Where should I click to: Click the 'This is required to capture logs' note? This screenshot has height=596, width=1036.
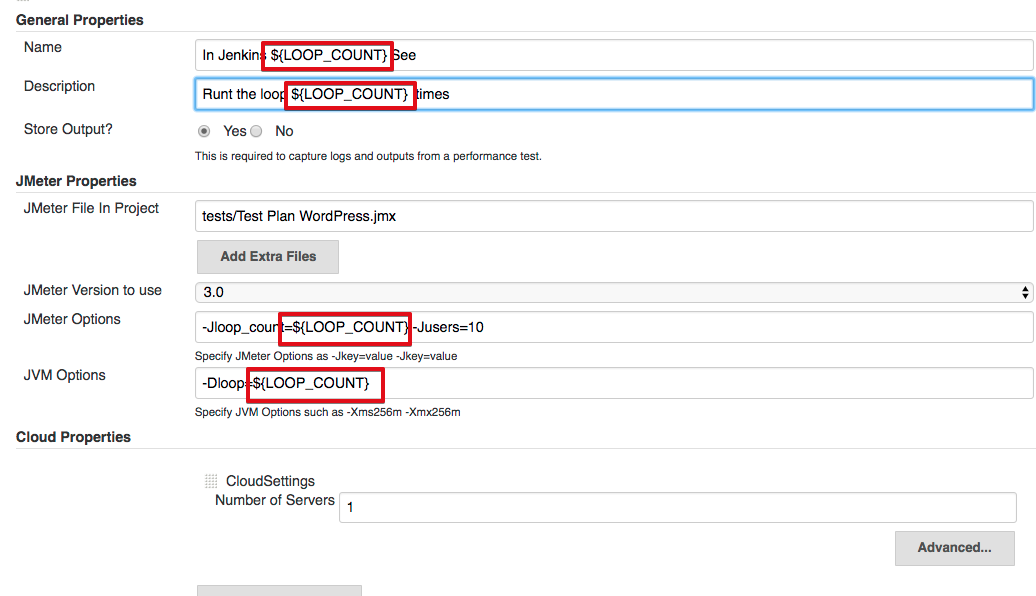tap(368, 157)
